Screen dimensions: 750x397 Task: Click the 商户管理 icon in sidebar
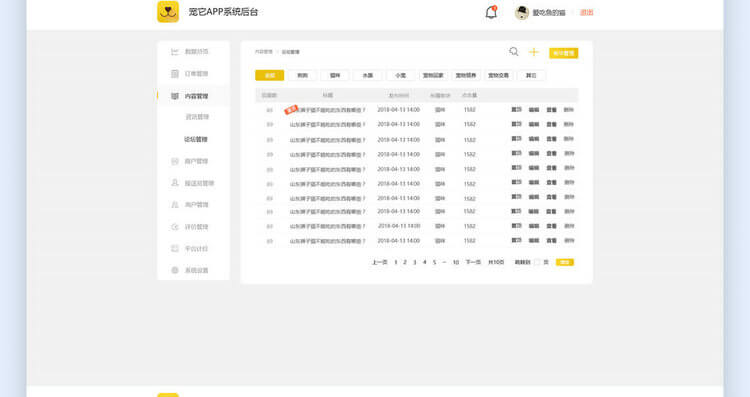(175, 161)
